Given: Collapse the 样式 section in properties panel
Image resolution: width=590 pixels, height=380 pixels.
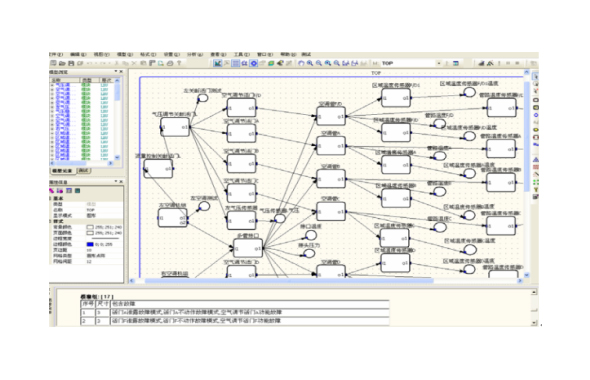Looking at the screenshot, I should [51, 221].
